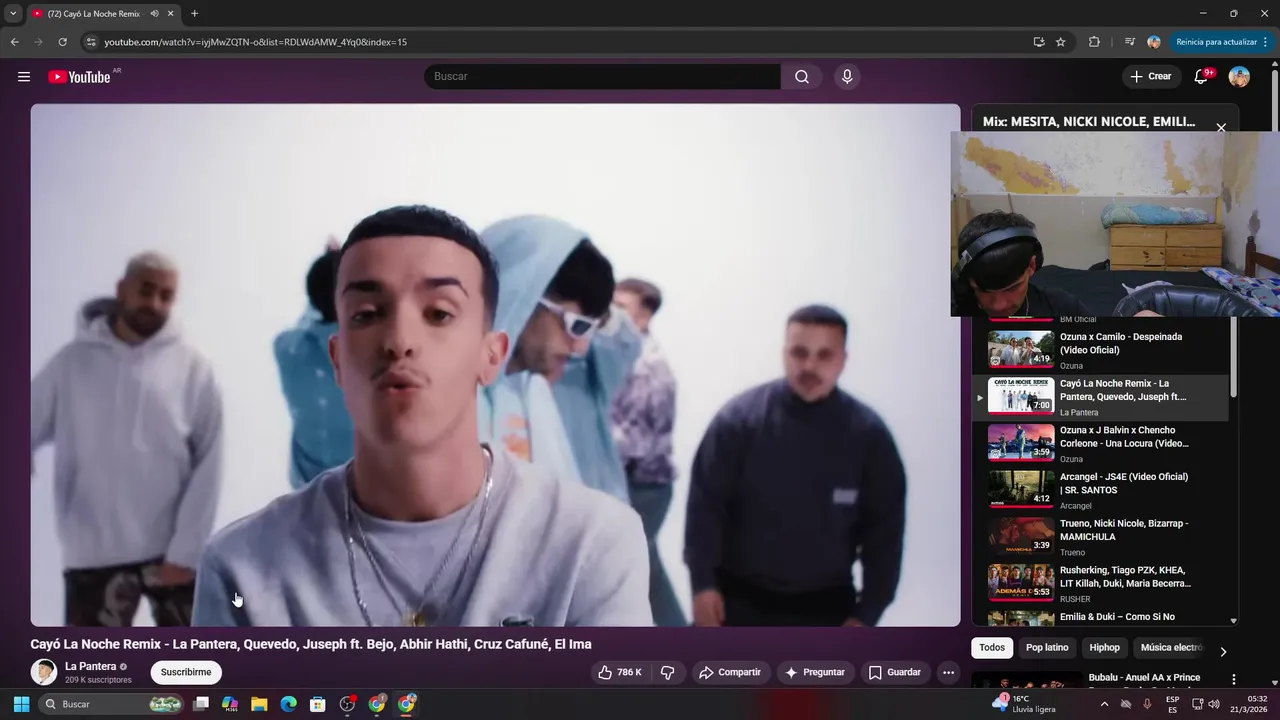Select Cayó La Noche Remix playlist item

point(1101,397)
